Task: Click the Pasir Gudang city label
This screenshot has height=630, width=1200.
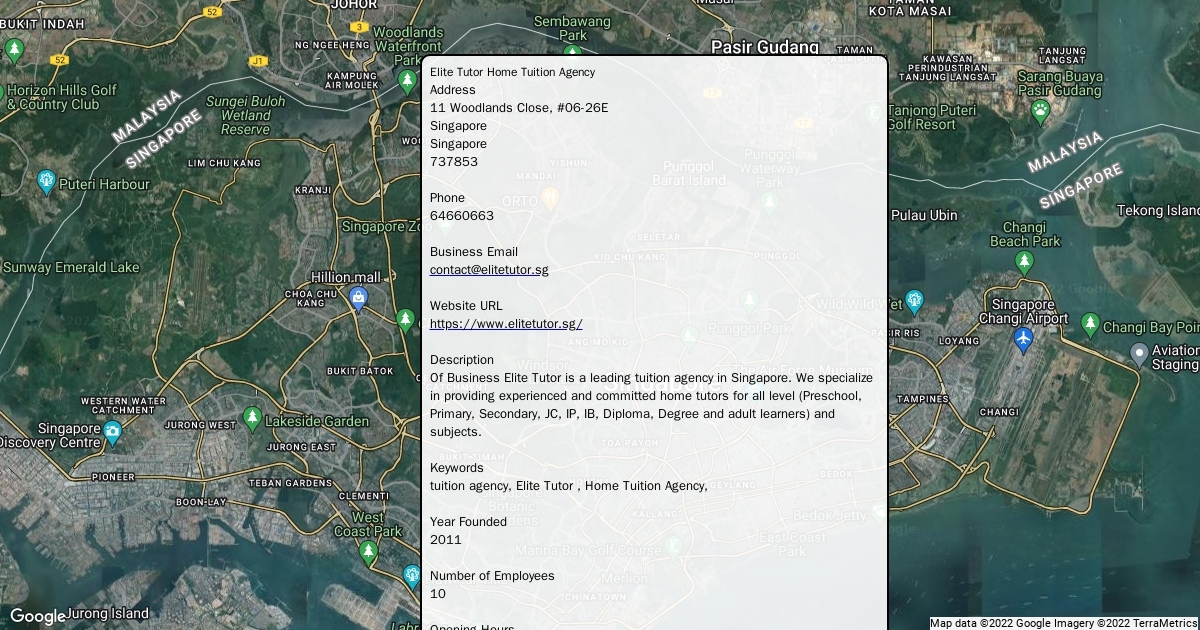Action: (x=764, y=47)
